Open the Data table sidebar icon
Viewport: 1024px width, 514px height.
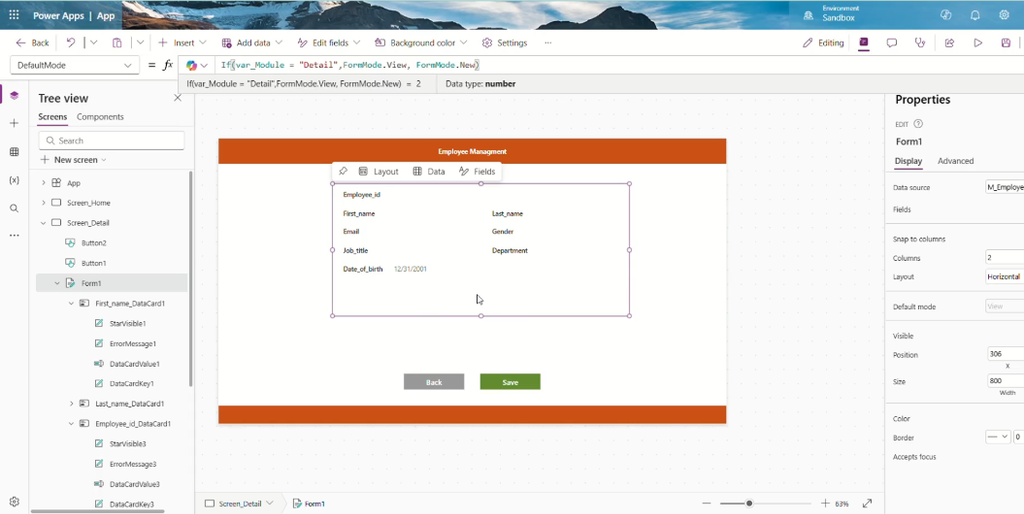pos(14,152)
